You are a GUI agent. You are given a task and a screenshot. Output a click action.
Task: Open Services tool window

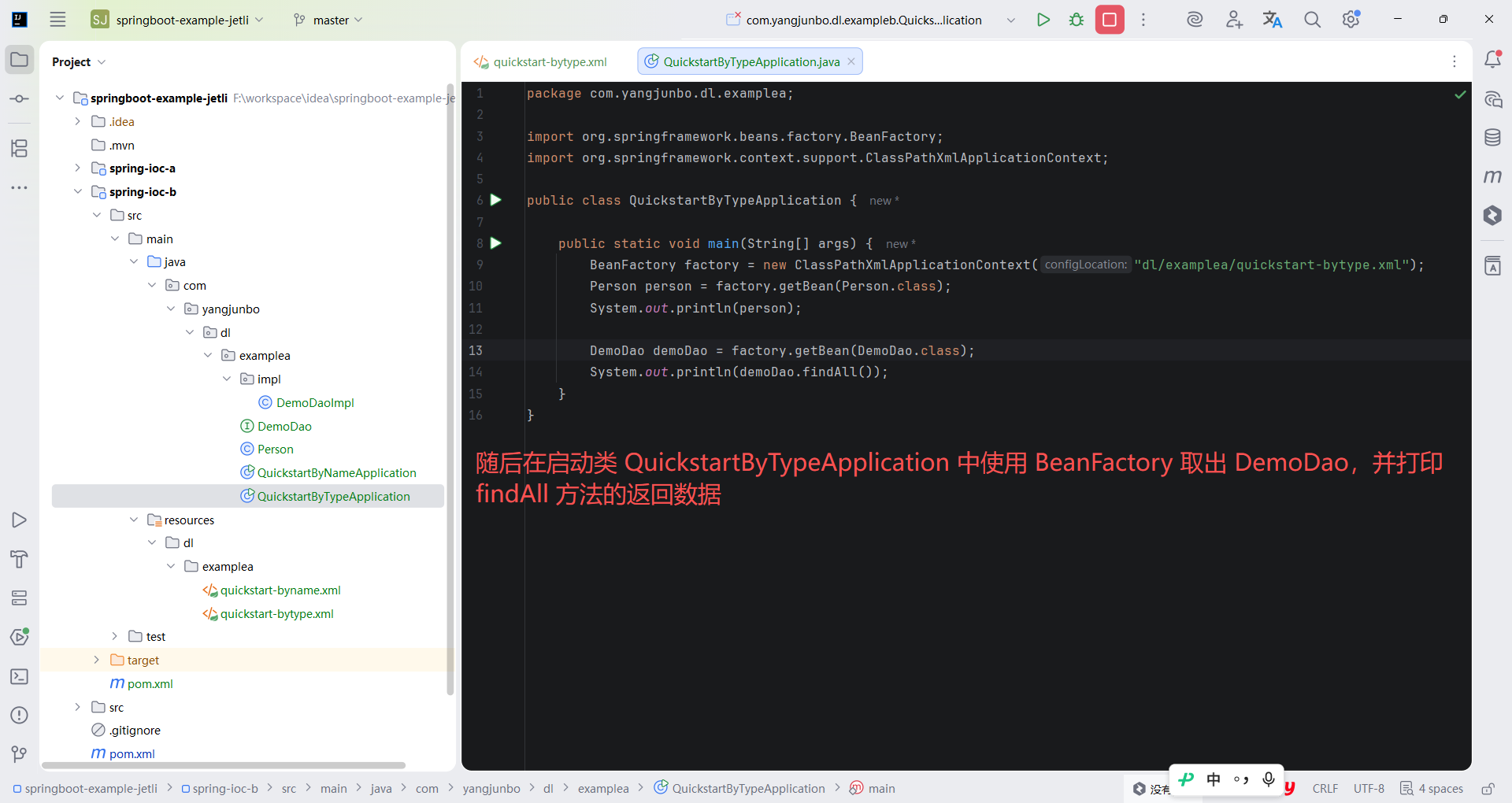pos(20,598)
